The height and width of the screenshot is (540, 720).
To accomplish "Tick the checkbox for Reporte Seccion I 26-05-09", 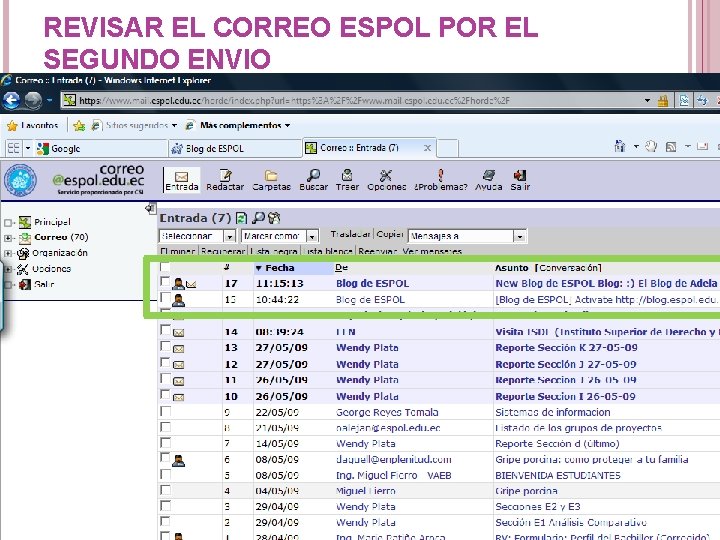I will pos(165,394).
